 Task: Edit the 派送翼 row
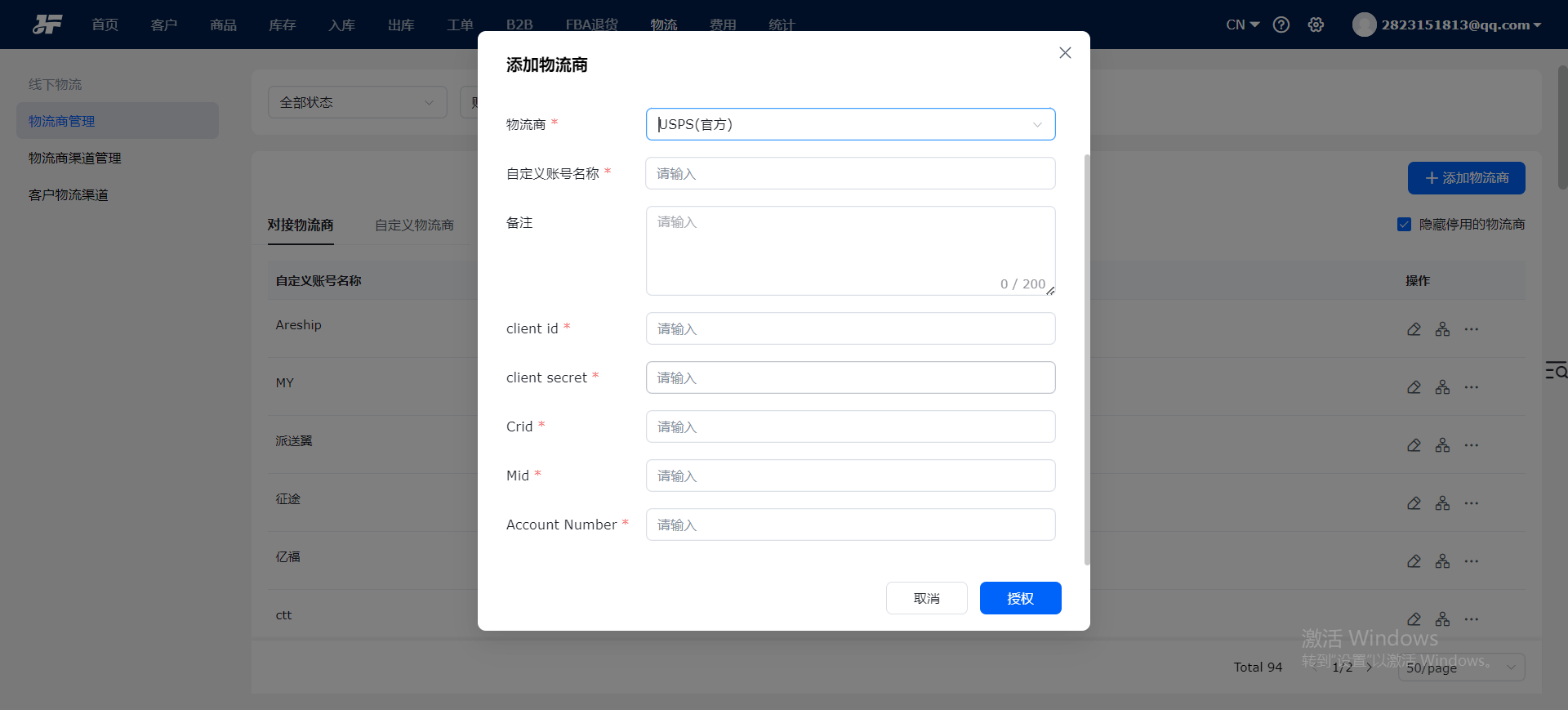pyautogui.click(x=1414, y=445)
